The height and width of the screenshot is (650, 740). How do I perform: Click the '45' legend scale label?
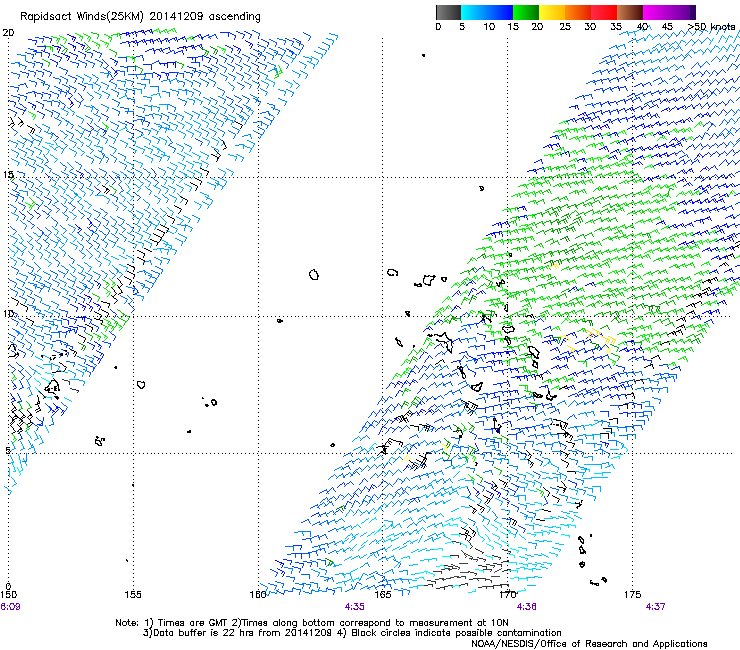[667, 27]
